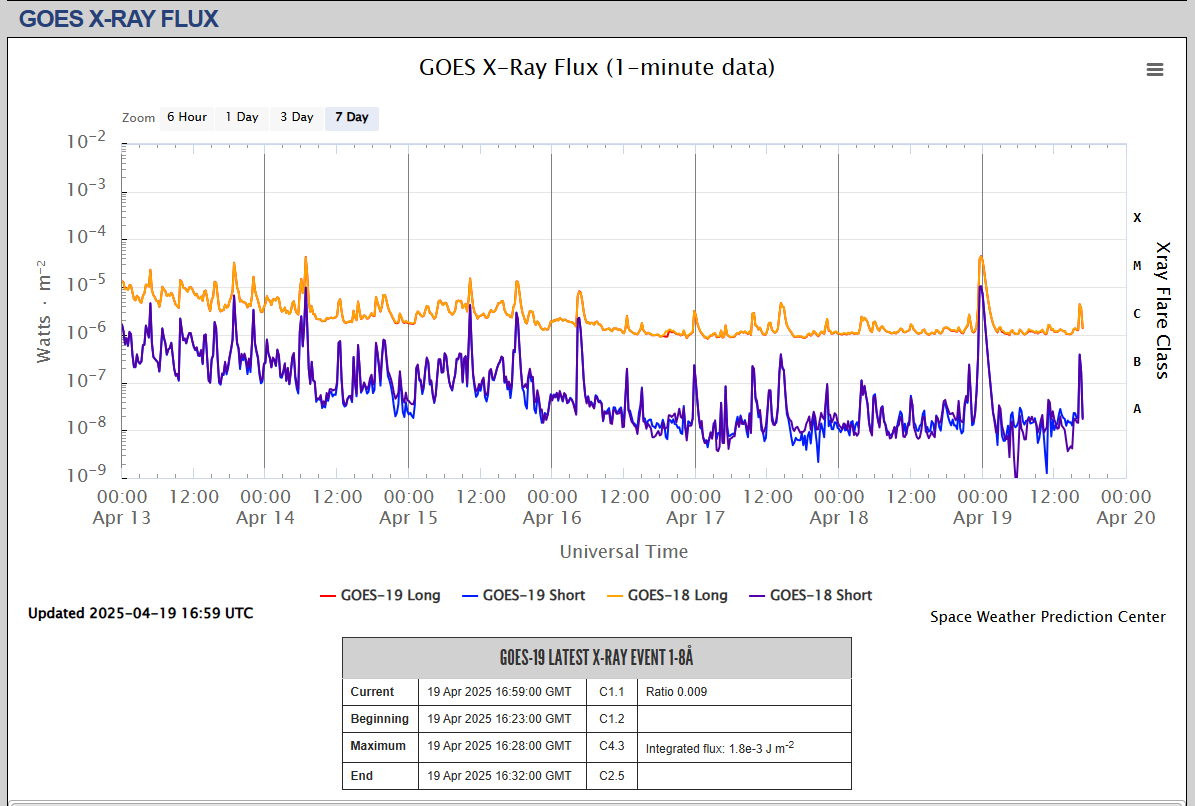1195x806 pixels.
Task: Click the Updated 2025-04-19 16:59 UTC text
Action: (140, 613)
